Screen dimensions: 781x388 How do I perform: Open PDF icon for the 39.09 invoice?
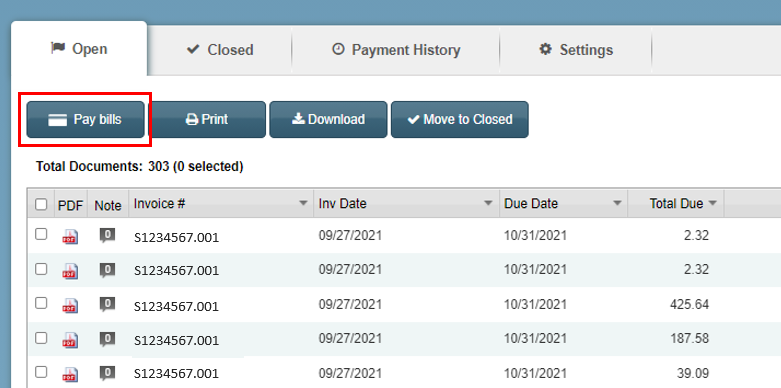pos(70,374)
